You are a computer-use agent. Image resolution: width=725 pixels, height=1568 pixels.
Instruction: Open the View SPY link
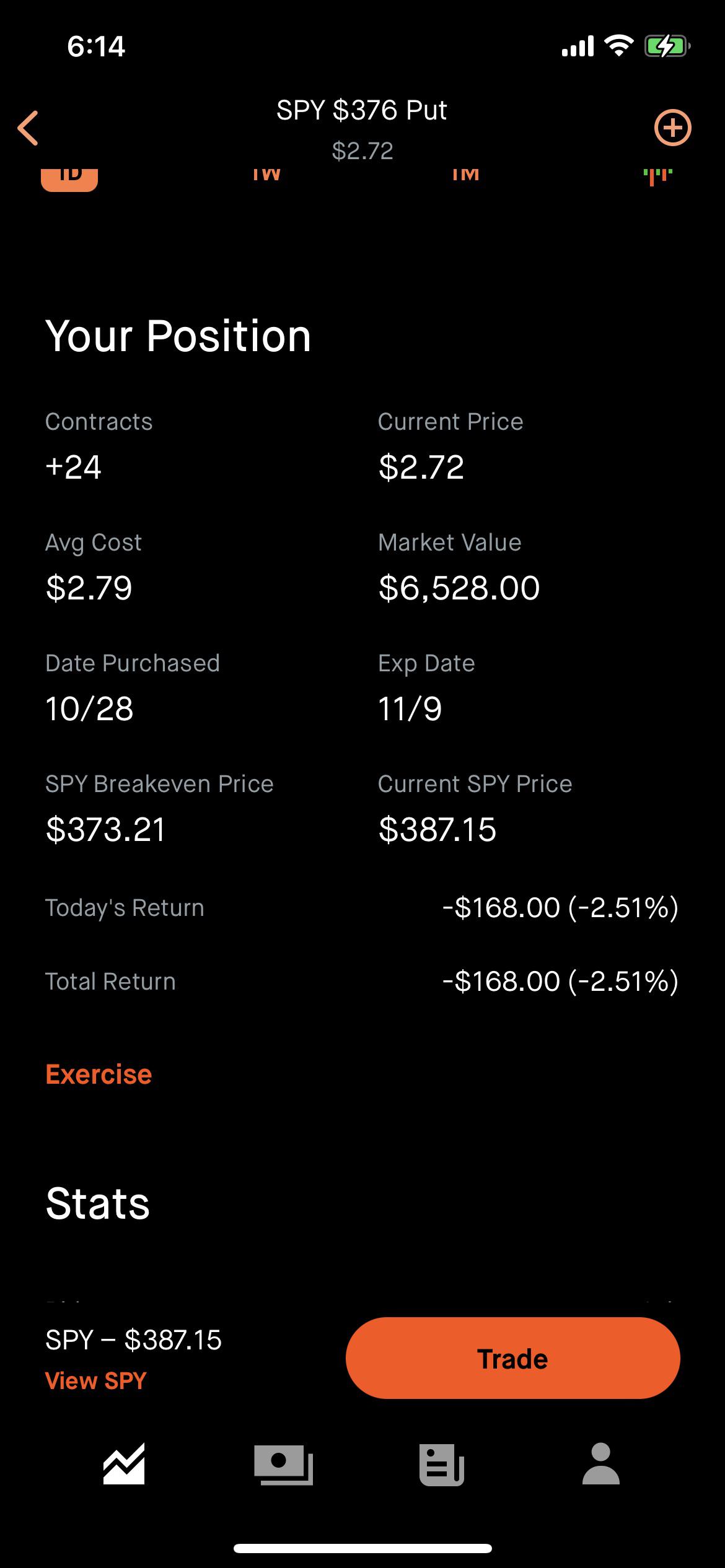tap(96, 1380)
